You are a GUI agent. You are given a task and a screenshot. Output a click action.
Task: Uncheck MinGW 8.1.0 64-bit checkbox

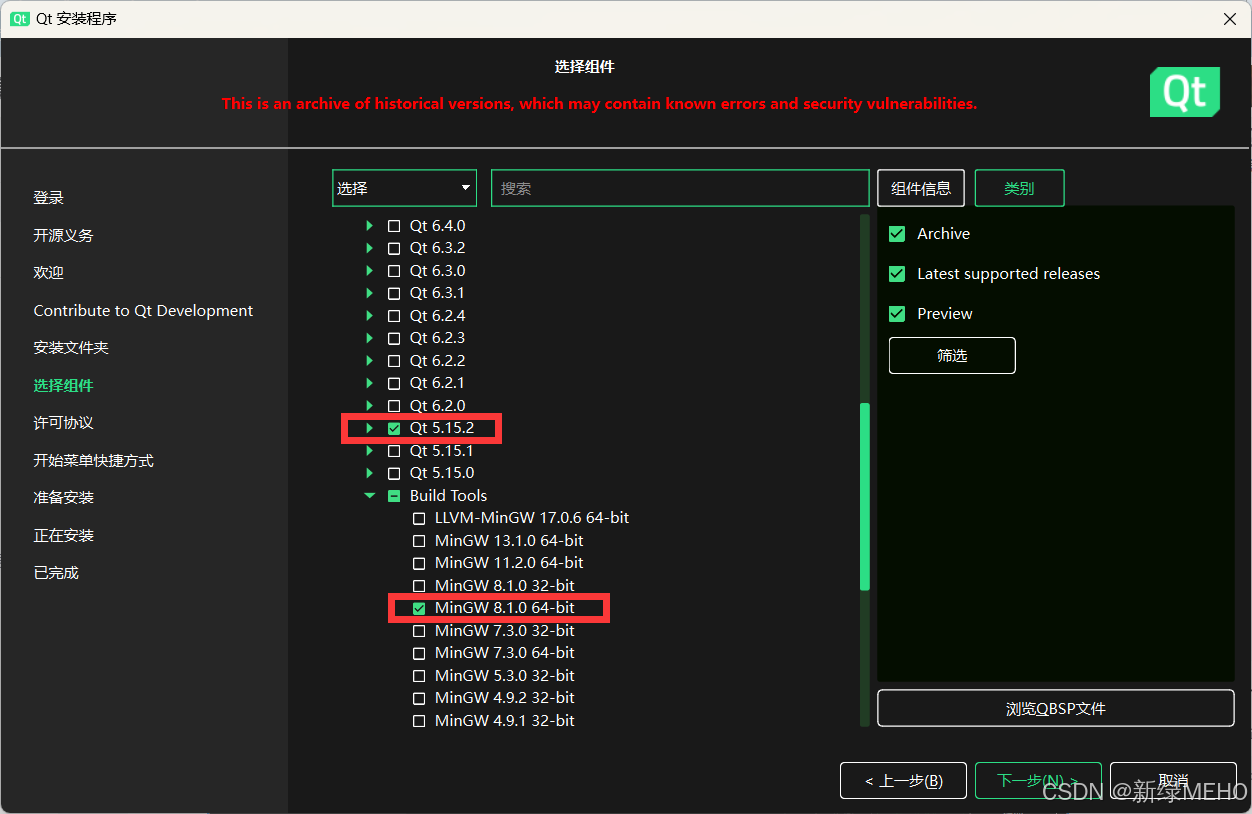pos(419,608)
